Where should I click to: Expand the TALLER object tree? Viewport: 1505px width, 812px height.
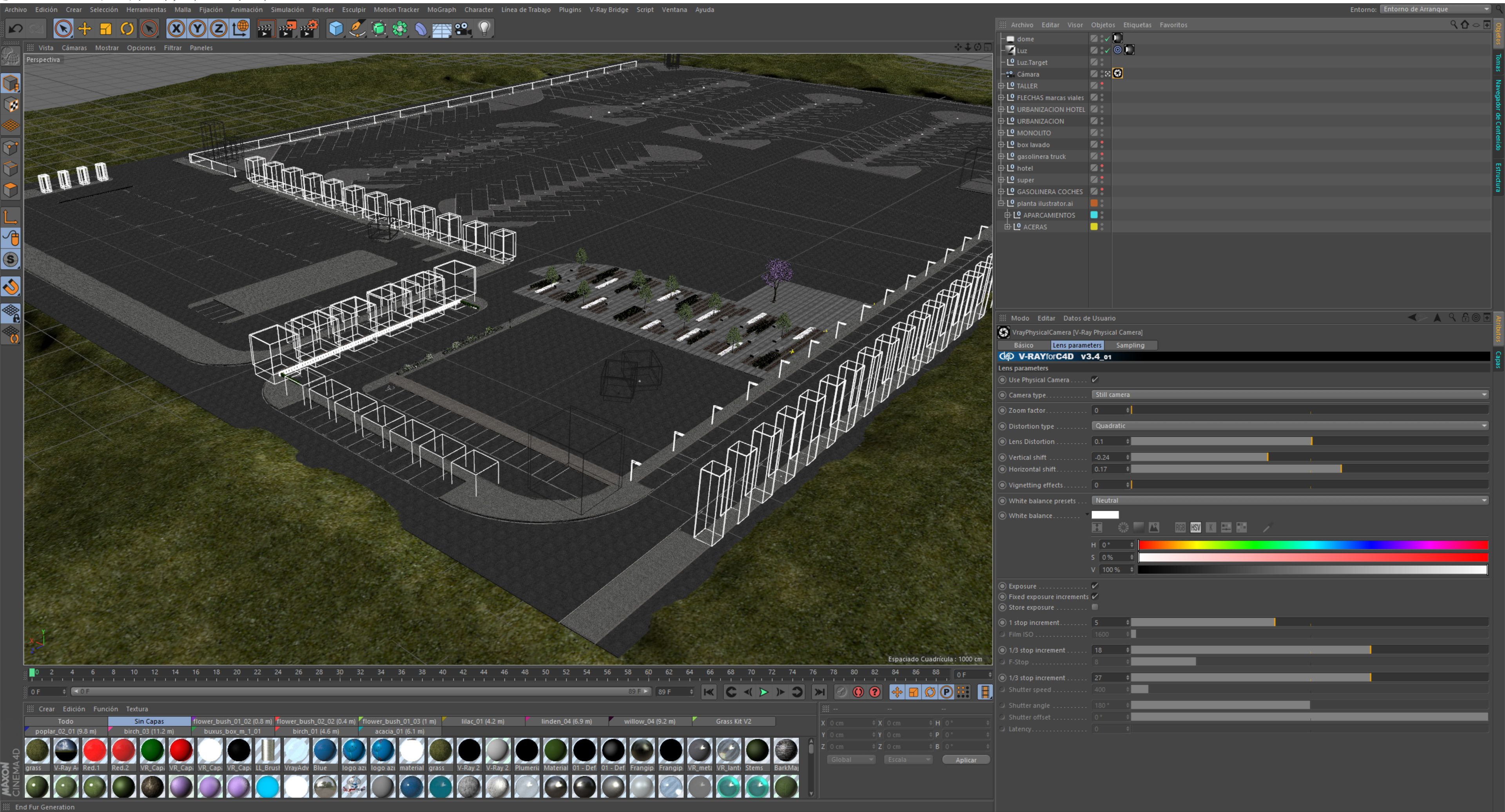click(1001, 86)
